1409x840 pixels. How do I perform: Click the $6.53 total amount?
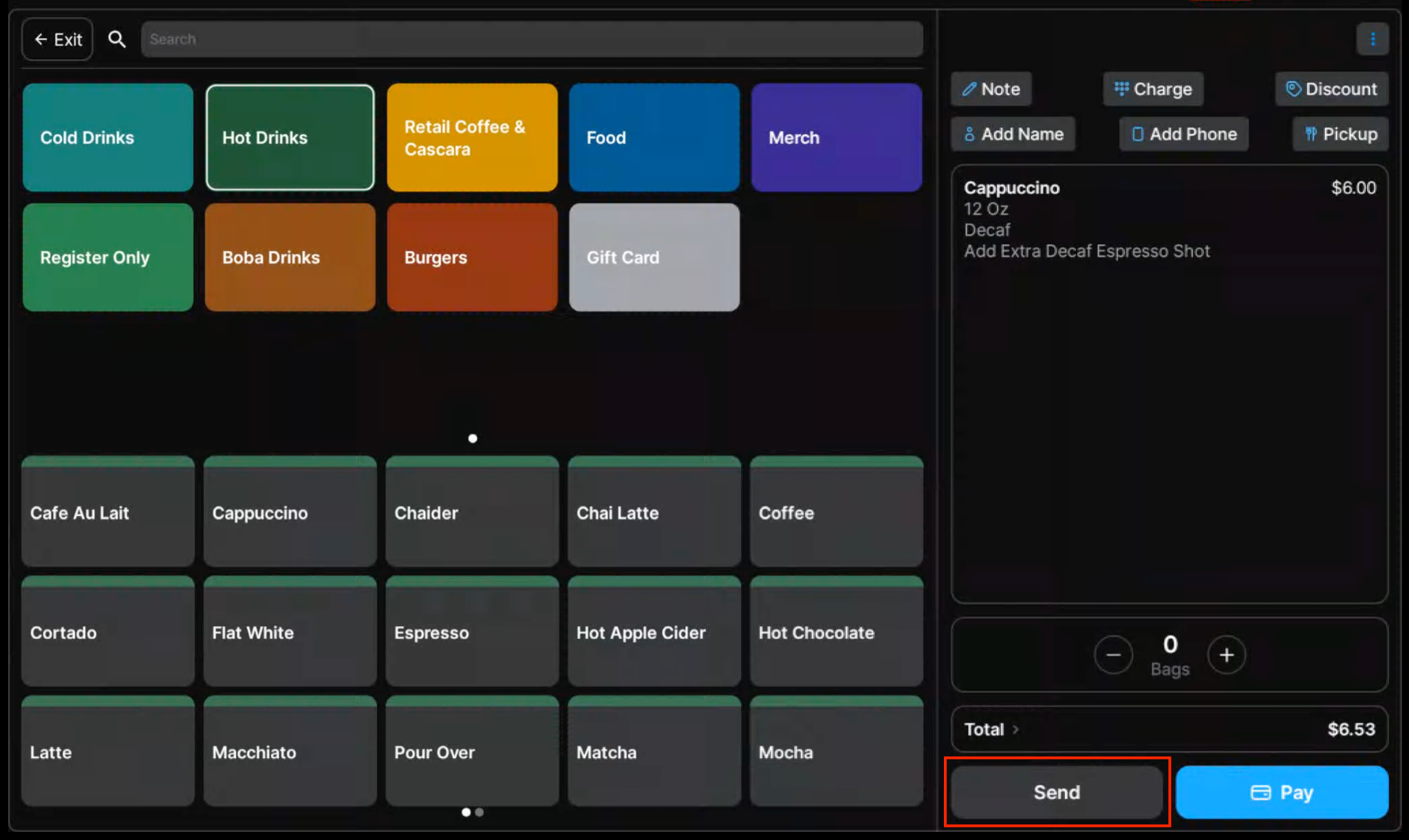1351,729
